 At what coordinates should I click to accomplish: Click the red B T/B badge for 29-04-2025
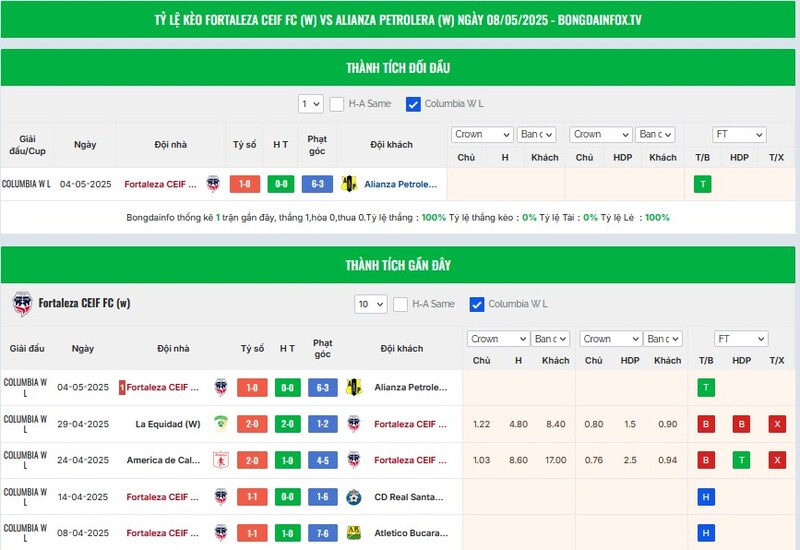tap(706, 424)
